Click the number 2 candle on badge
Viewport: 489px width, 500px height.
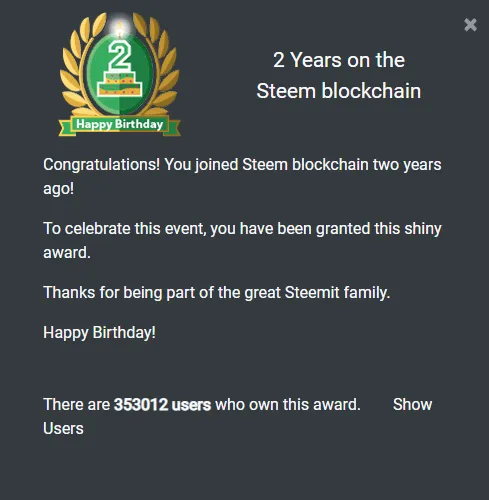[x=120, y=55]
